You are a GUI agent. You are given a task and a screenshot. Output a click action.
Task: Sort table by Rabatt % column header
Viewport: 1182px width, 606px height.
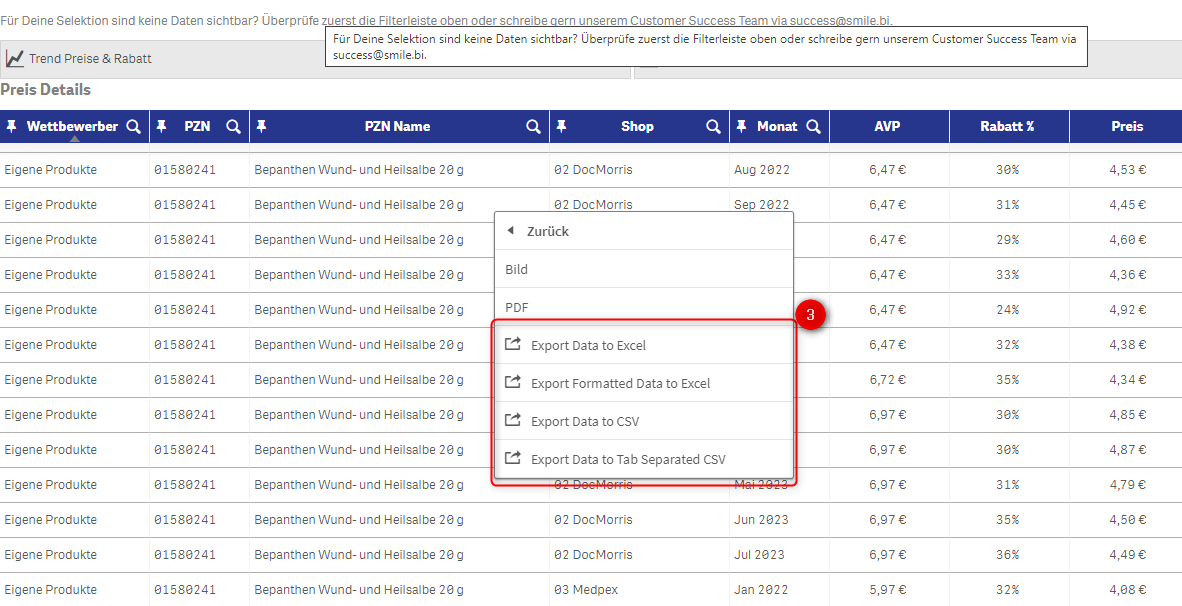[x=1007, y=127]
